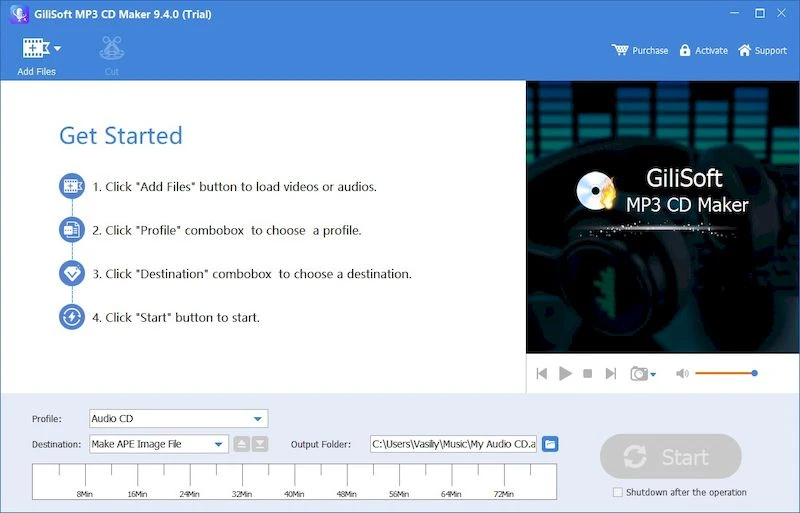
Task: Click the Activate lock icon
Action: coord(685,50)
